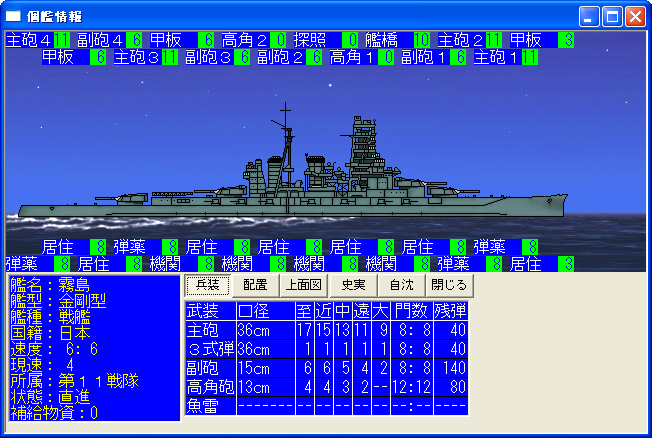Screen dimensions: 652x438
Task: Click the 状態:直進 line
Action: pyautogui.click(x=50, y=397)
